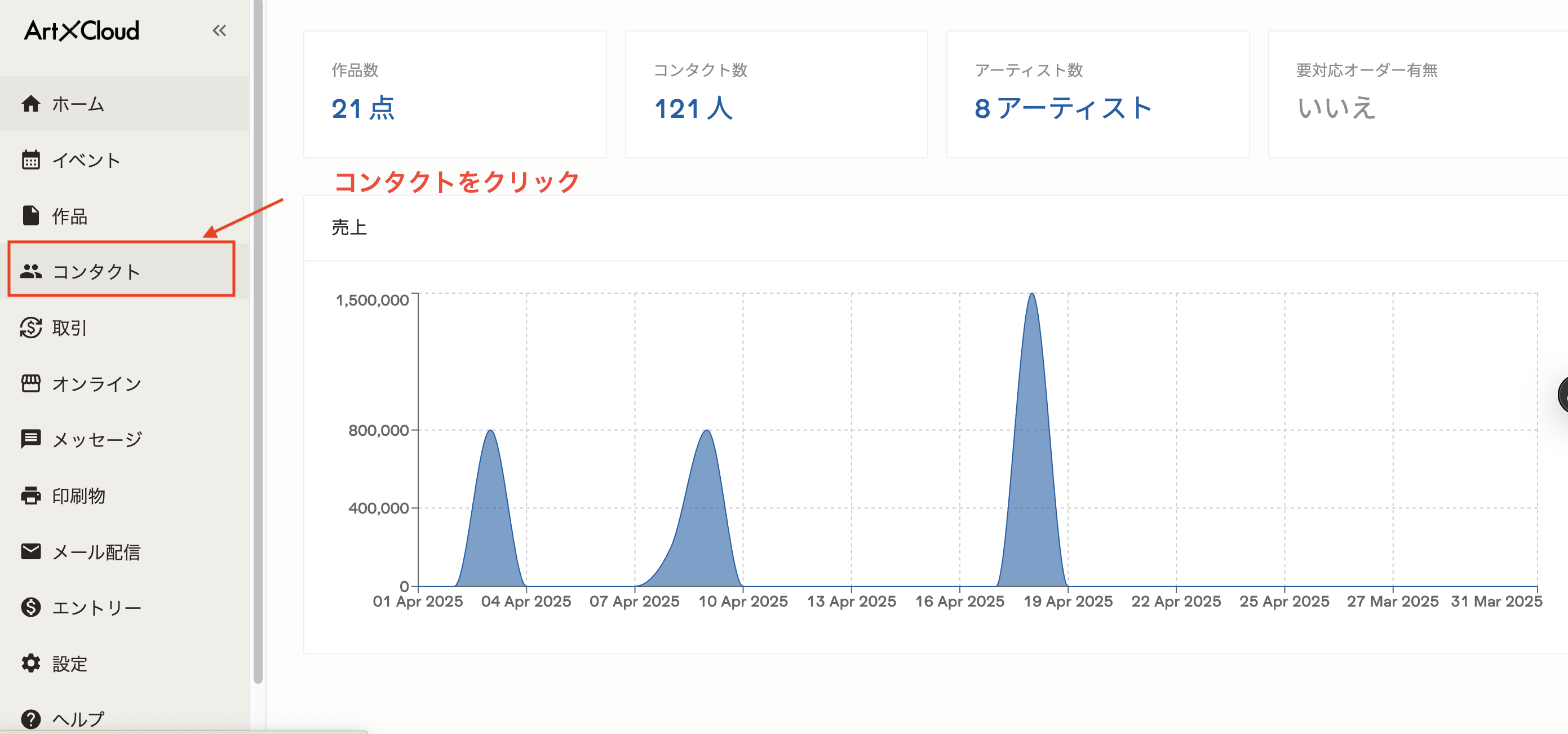Open the 作品 menu item
Screen dimensions: 1568x734
(125, 215)
